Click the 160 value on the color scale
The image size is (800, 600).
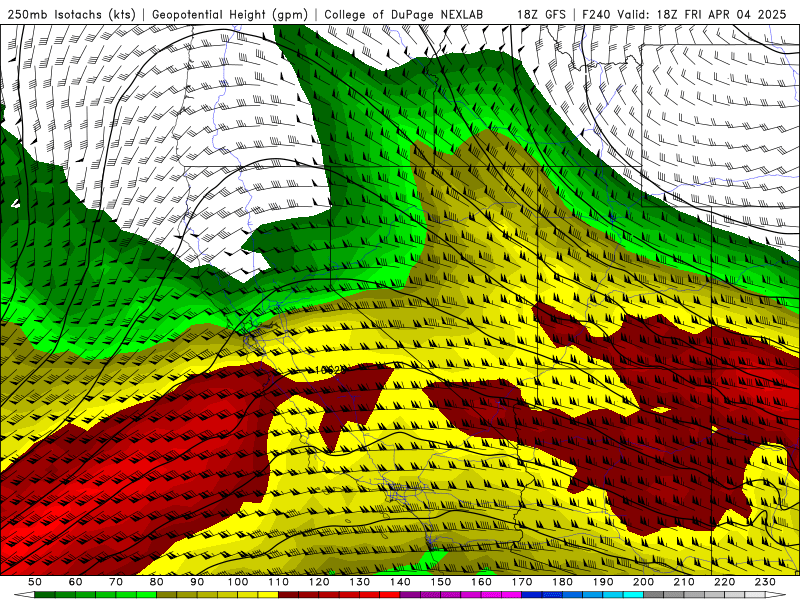(x=481, y=582)
